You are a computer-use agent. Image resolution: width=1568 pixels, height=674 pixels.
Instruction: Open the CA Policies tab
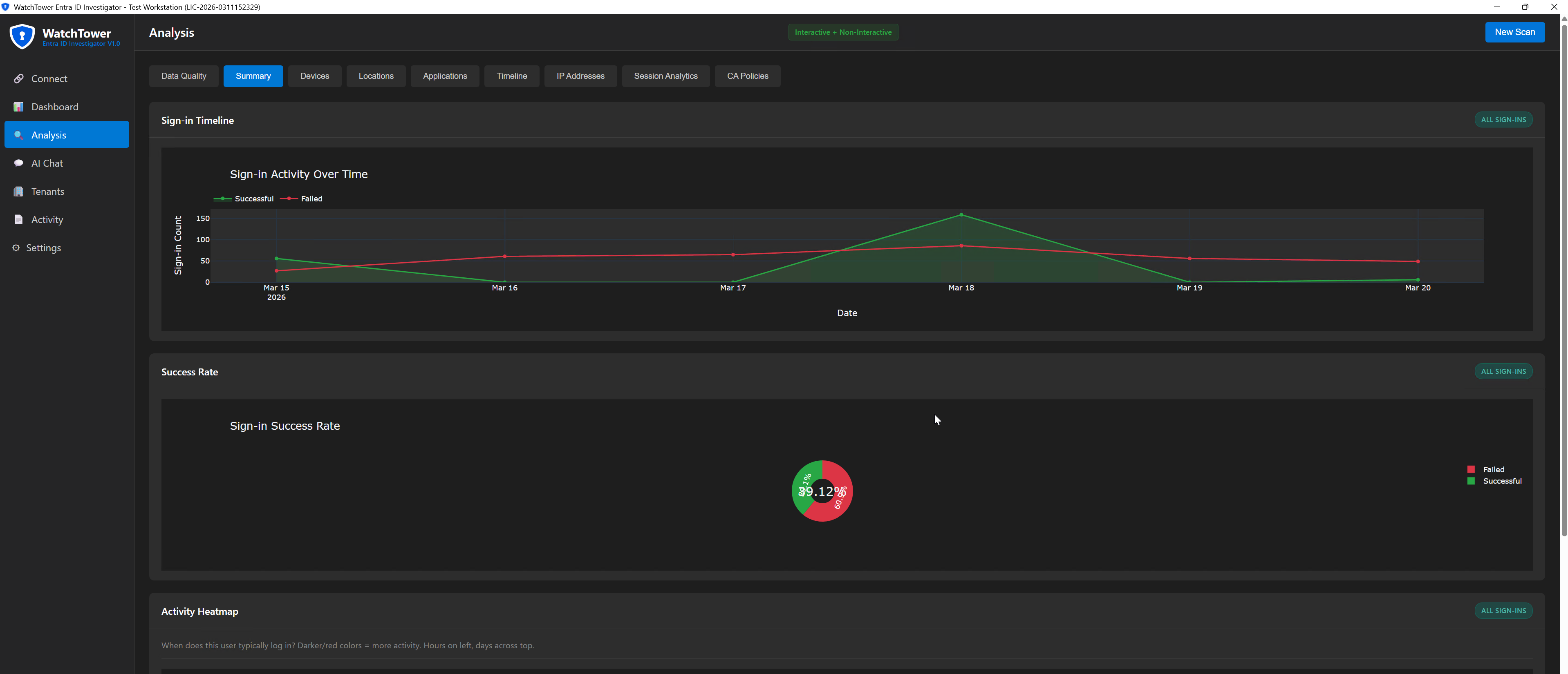[x=748, y=76]
